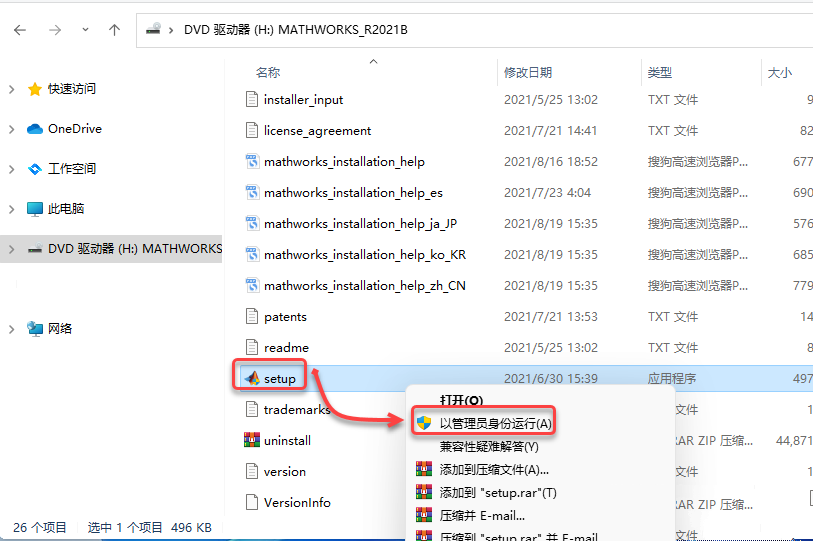This screenshot has height=541, width=813.
Task: Click date 2021/6/30 15:39 of setup
Action: click(x=551, y=379)
